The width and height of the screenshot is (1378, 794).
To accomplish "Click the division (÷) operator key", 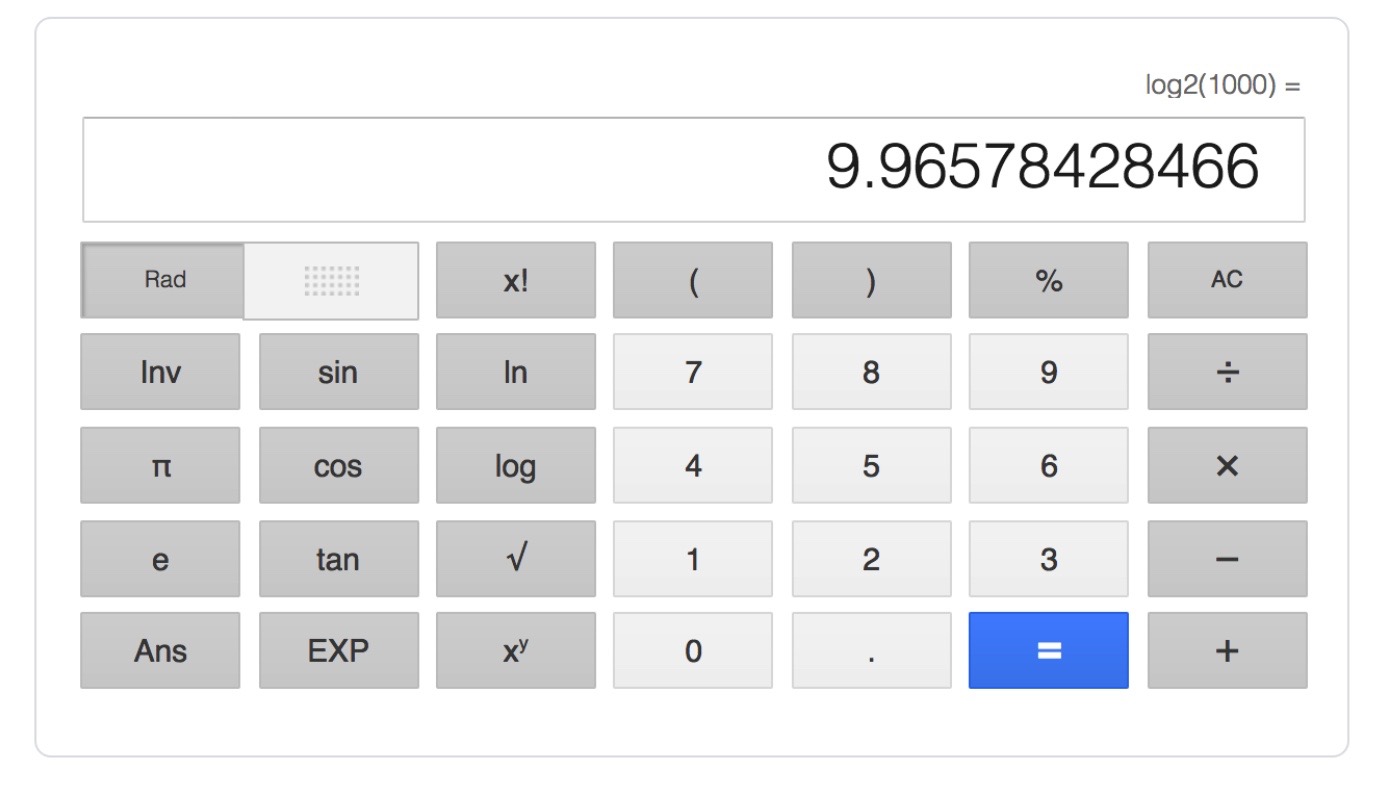I will tap(1226, 372).
